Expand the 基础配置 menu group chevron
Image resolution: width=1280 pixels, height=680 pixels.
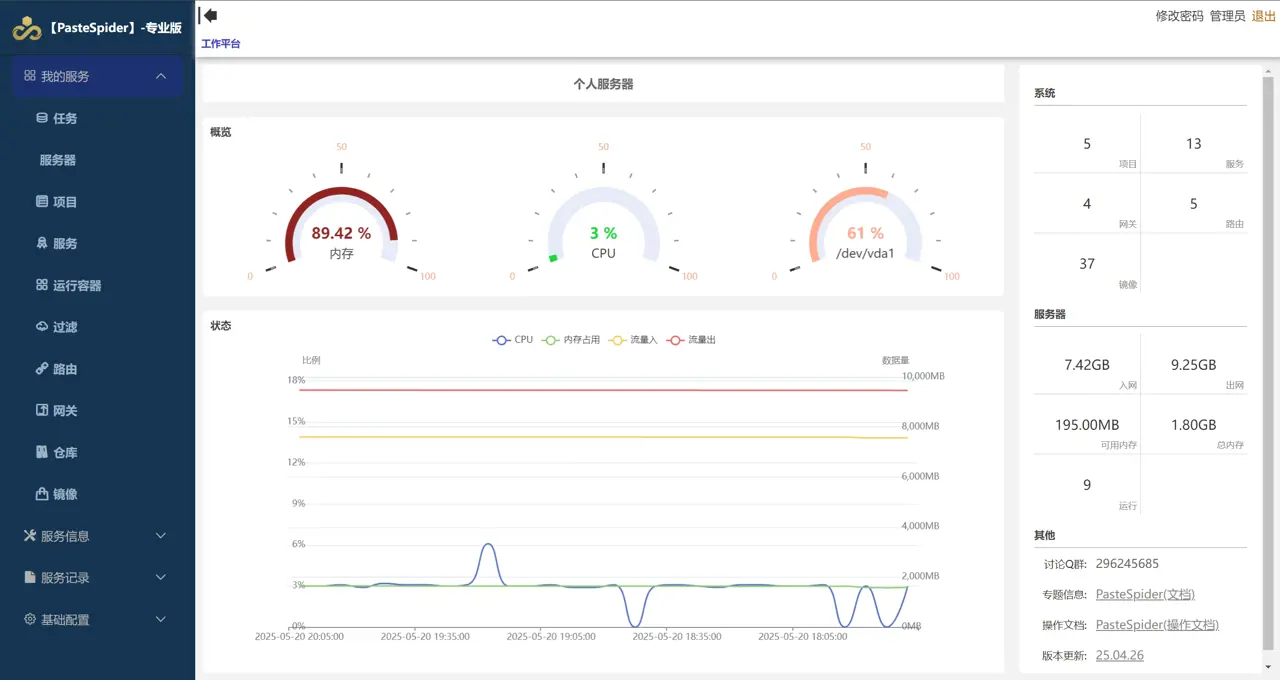(x=161, y=620)
